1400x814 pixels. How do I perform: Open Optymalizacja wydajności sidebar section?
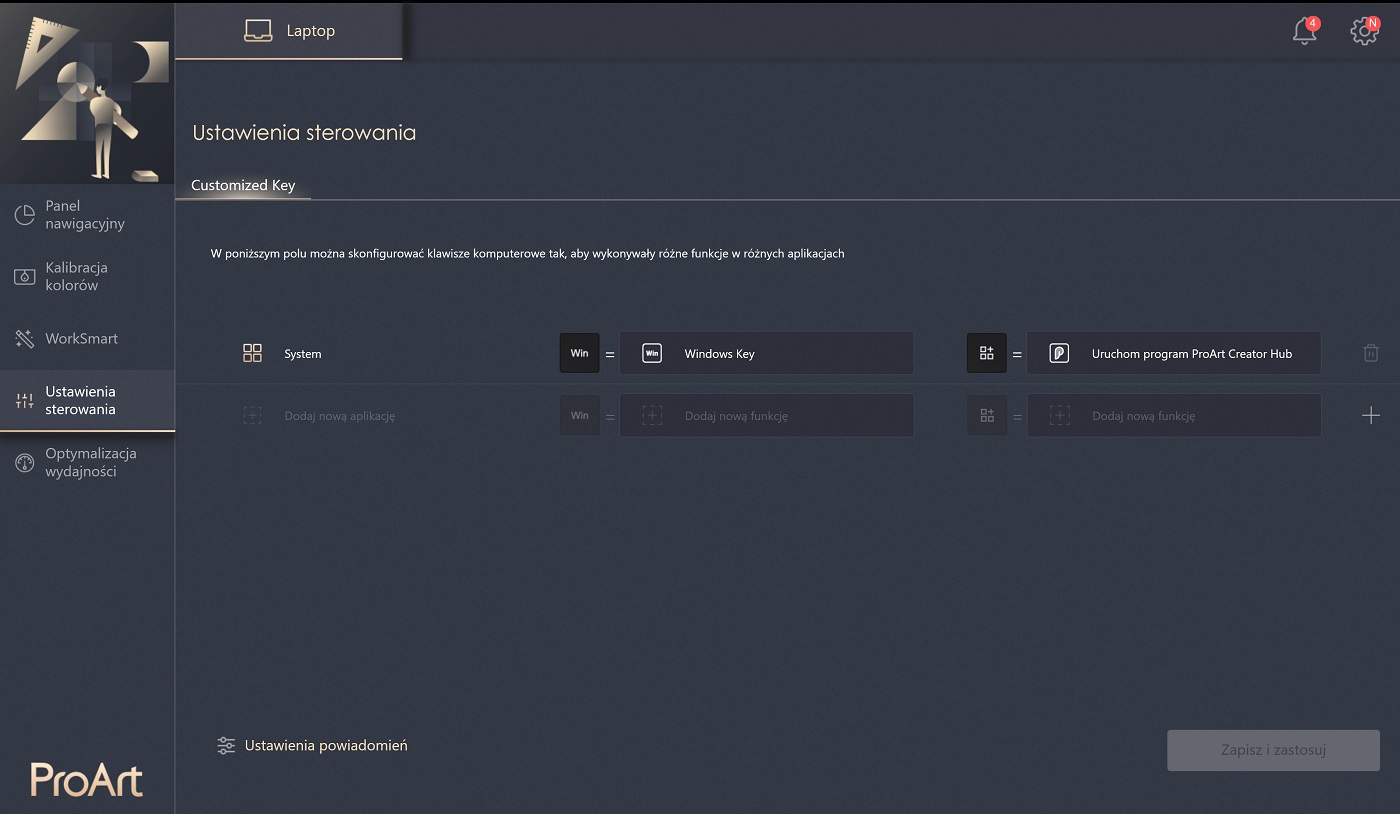90,462
